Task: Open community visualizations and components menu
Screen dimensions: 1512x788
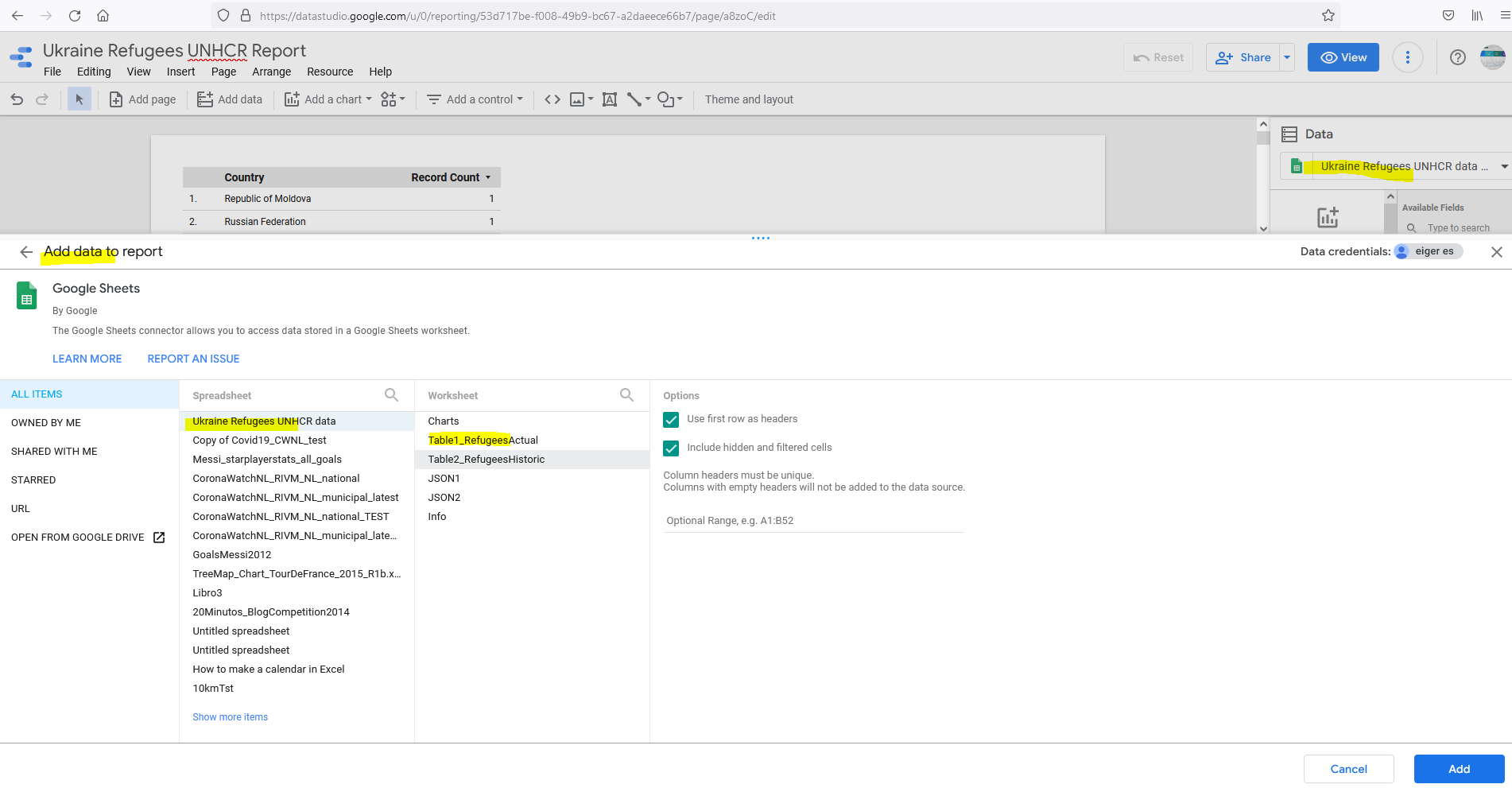Action: click(393, 99)
